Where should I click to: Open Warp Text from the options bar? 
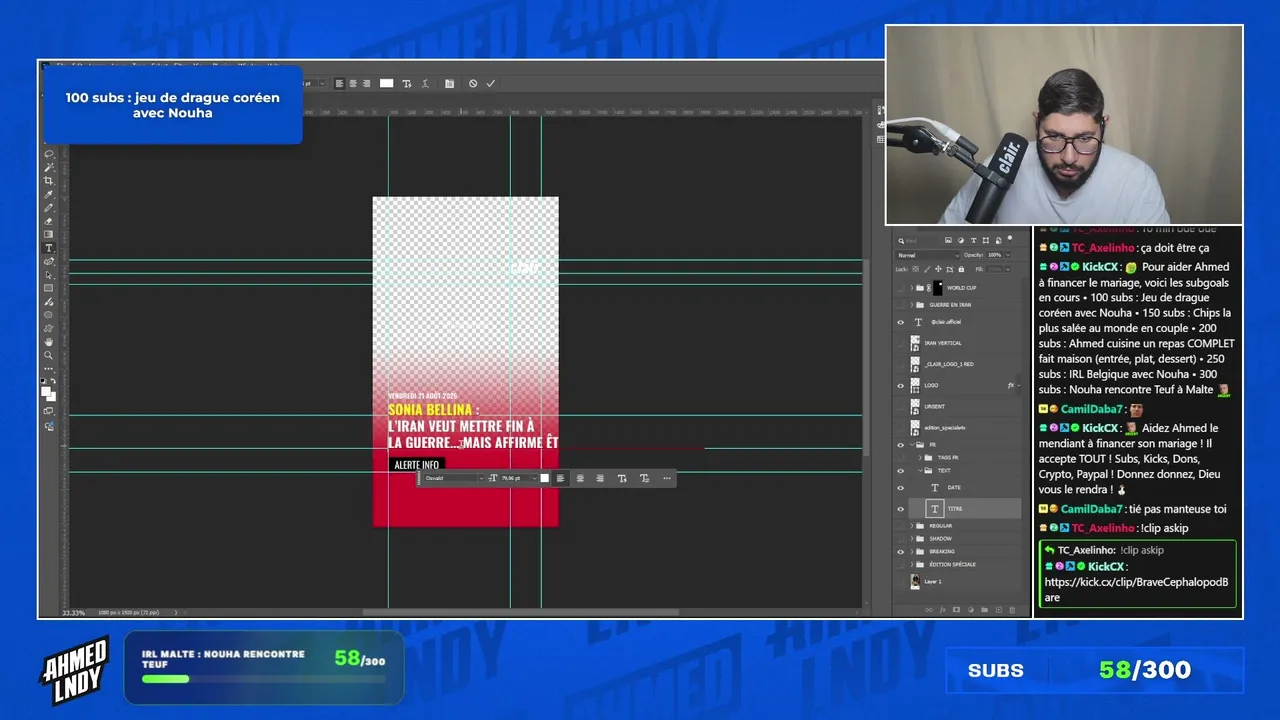click(x=426, y=84)
